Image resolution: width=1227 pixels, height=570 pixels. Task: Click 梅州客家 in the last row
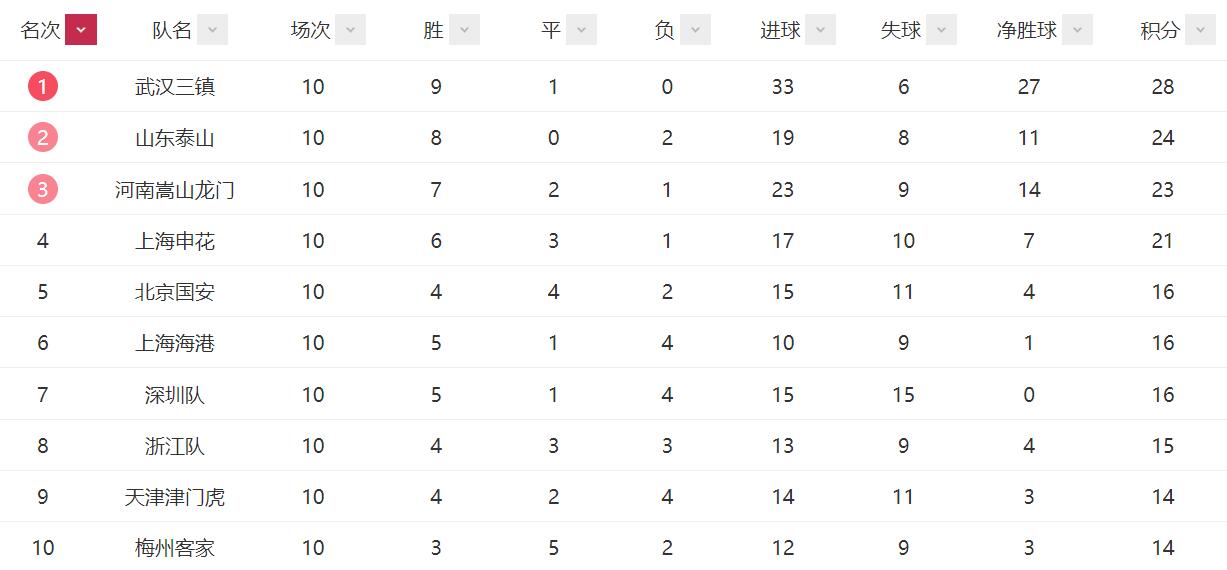click(175, 548)
